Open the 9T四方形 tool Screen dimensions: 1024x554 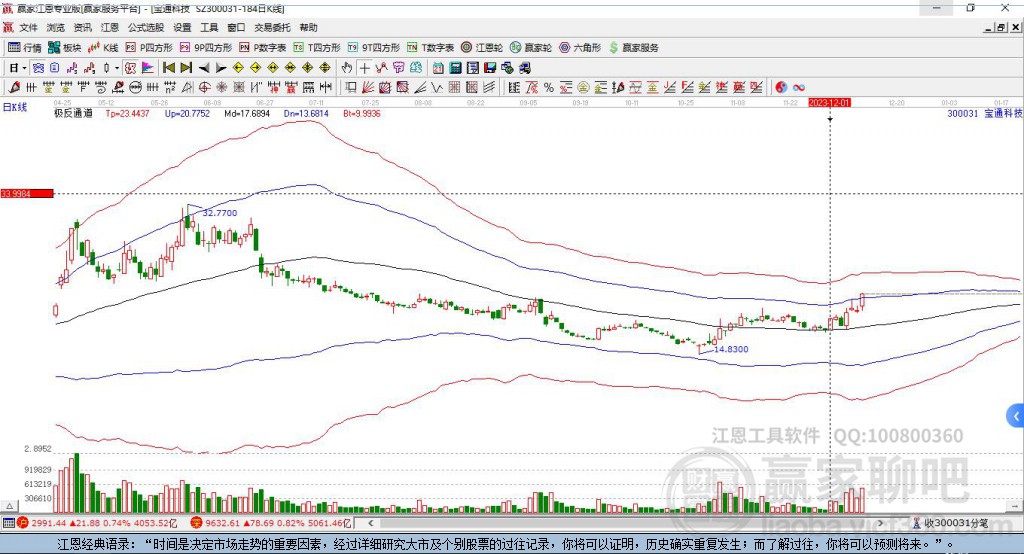pyautogui.click(x=374, y=48)
